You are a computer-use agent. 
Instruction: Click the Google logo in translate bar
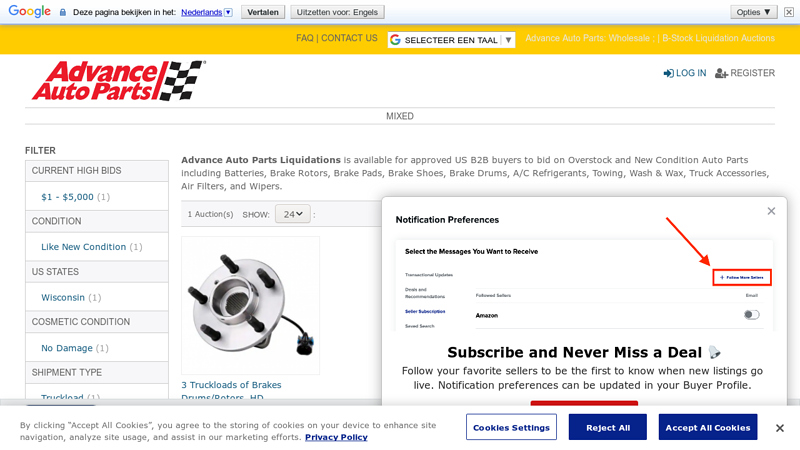(x=30, y=11)
